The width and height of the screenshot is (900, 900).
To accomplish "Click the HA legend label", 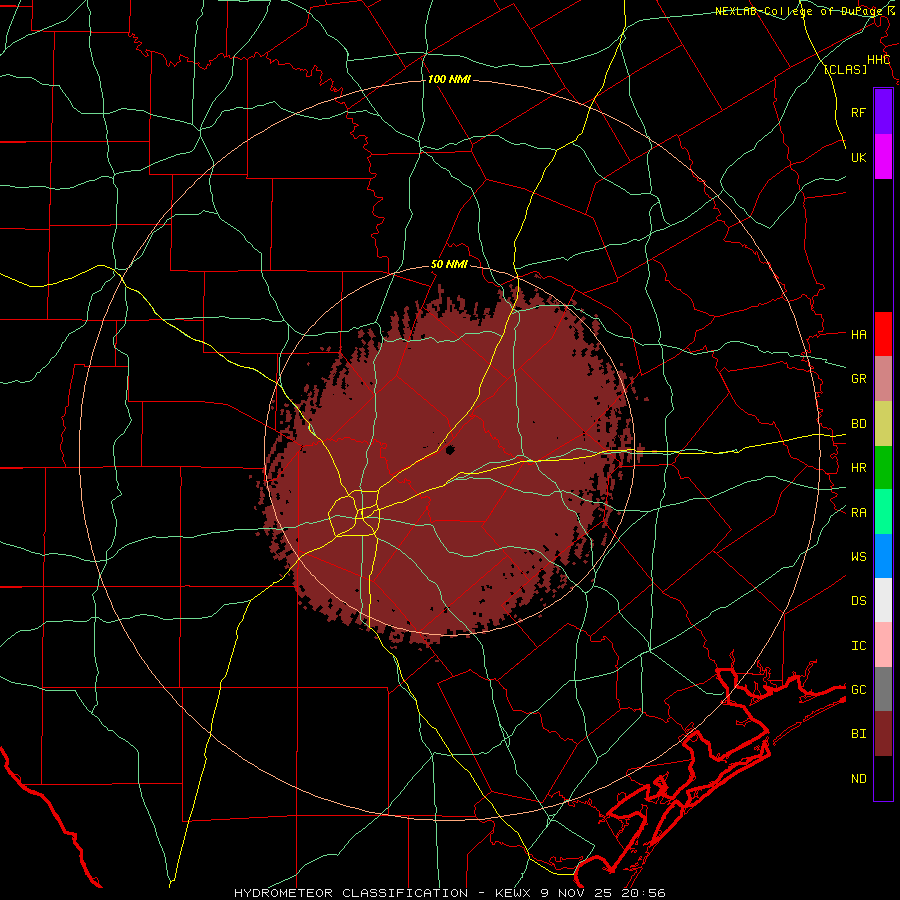I will click(x=858, y=335).
